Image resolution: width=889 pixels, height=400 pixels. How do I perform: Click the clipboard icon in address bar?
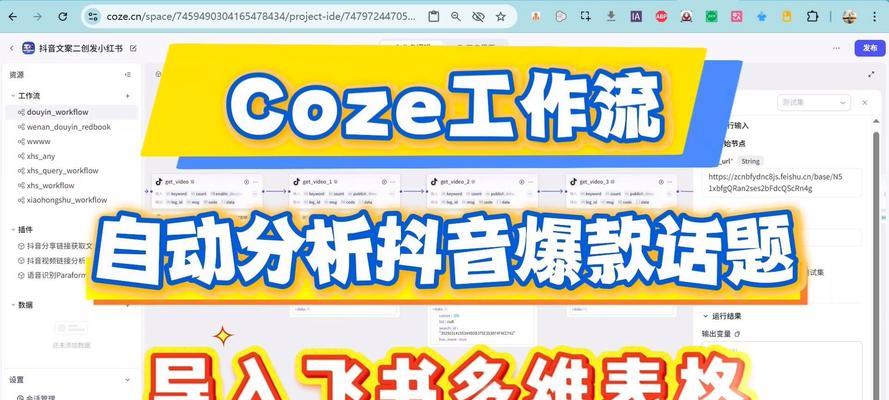(x=434, y=17)
